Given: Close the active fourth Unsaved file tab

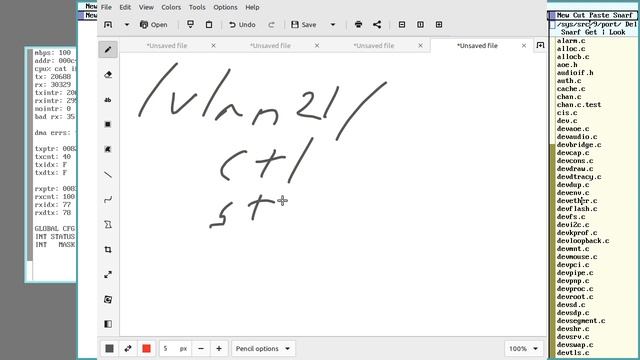Looking at the screenshot, I should pyautogui.click(x=524, y=46).
